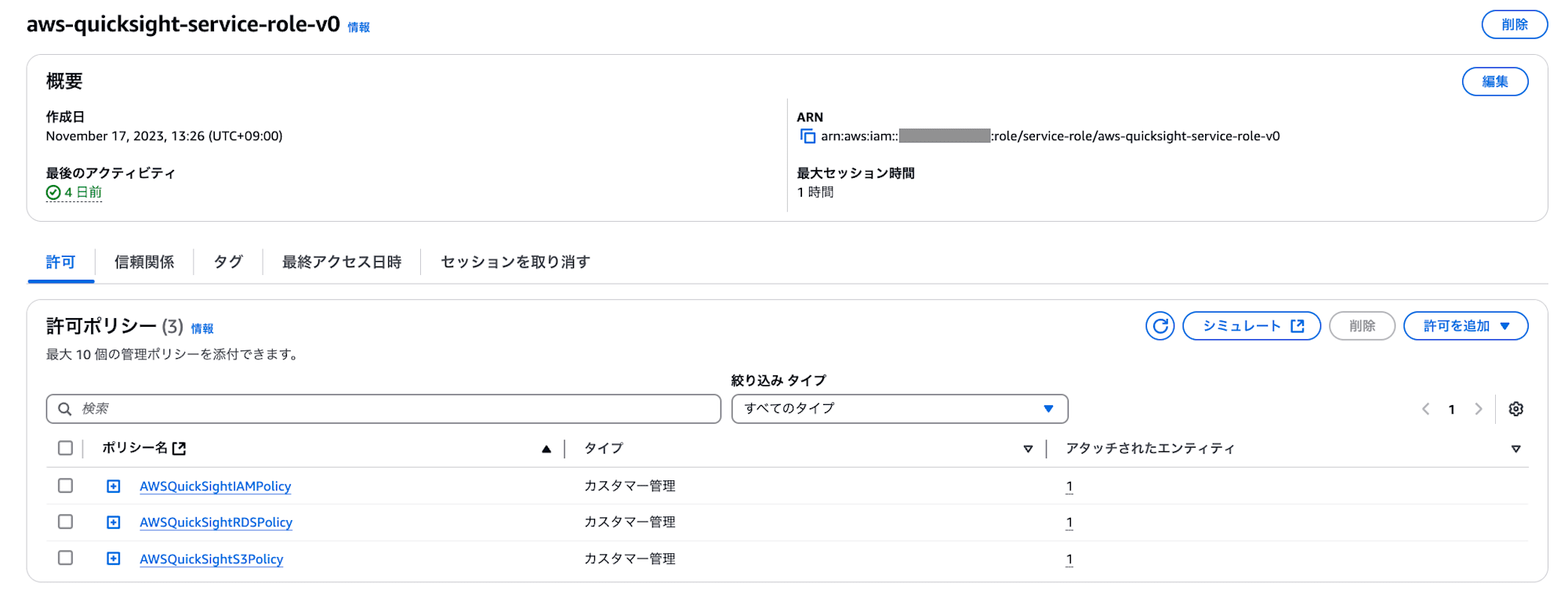The image size is (1568, 590).
Task: Open the シミュレート policy simulator button
Action: [x=1252, y=326]
